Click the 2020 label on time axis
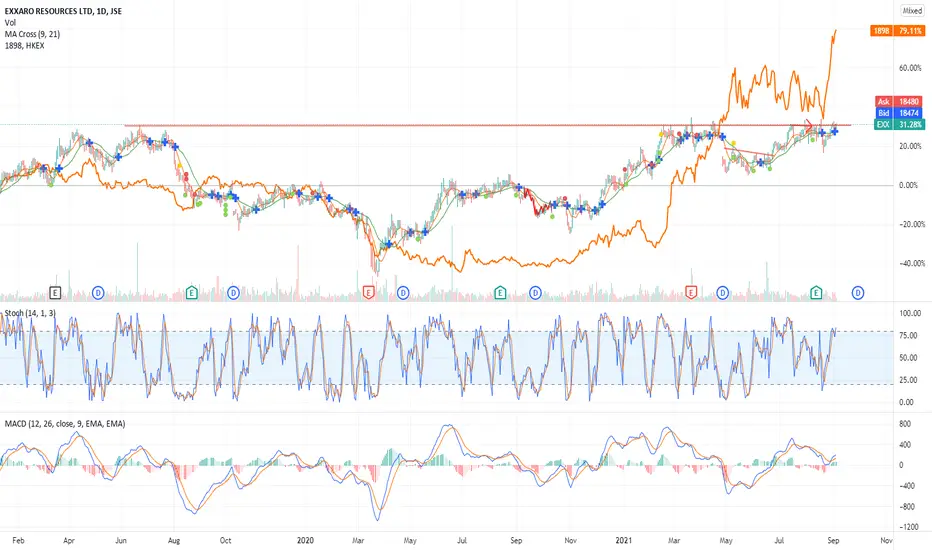This screenshot has width=932, height=550. (305, 540)
